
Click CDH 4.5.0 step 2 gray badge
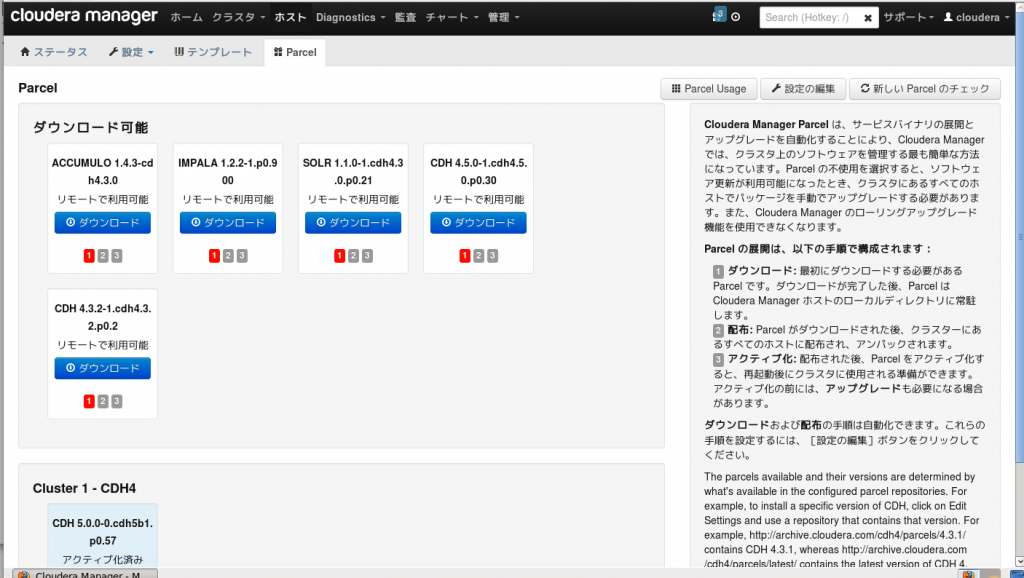pyautogui.click(x=479, y=256)
